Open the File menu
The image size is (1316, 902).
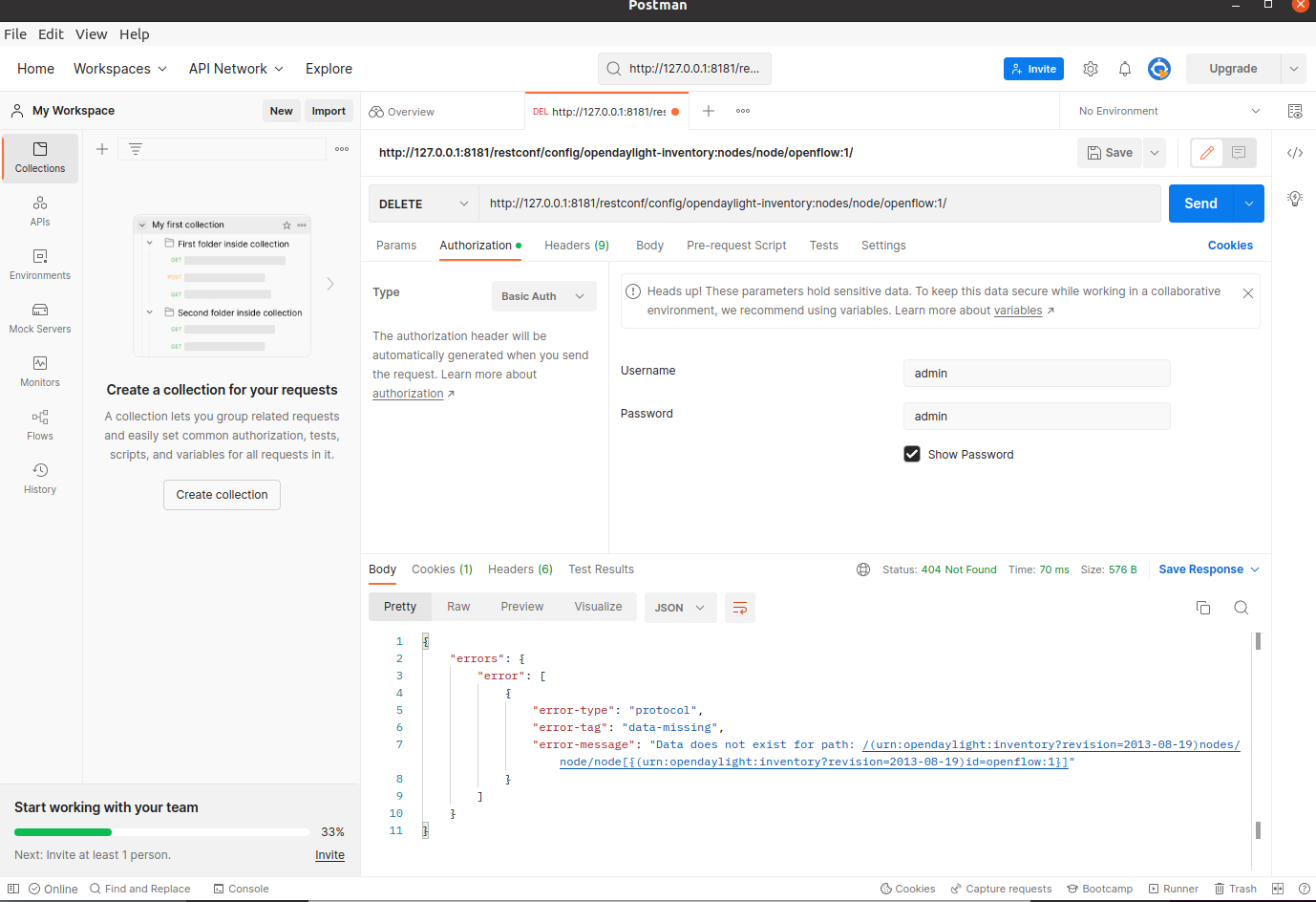[x=15, y=34]
